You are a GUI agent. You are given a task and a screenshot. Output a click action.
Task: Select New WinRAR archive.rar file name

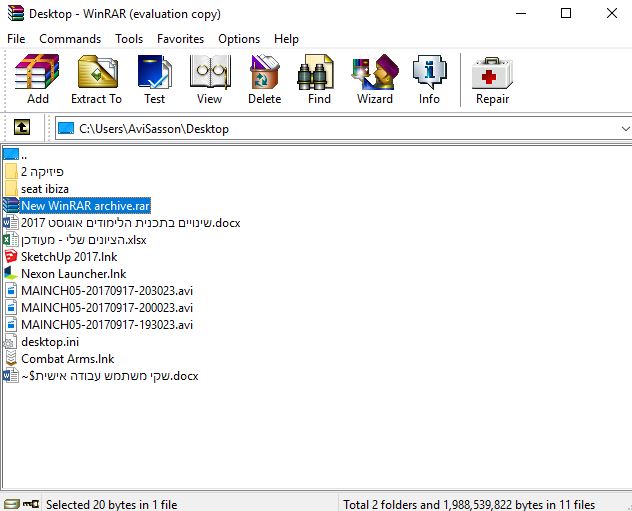85,205
